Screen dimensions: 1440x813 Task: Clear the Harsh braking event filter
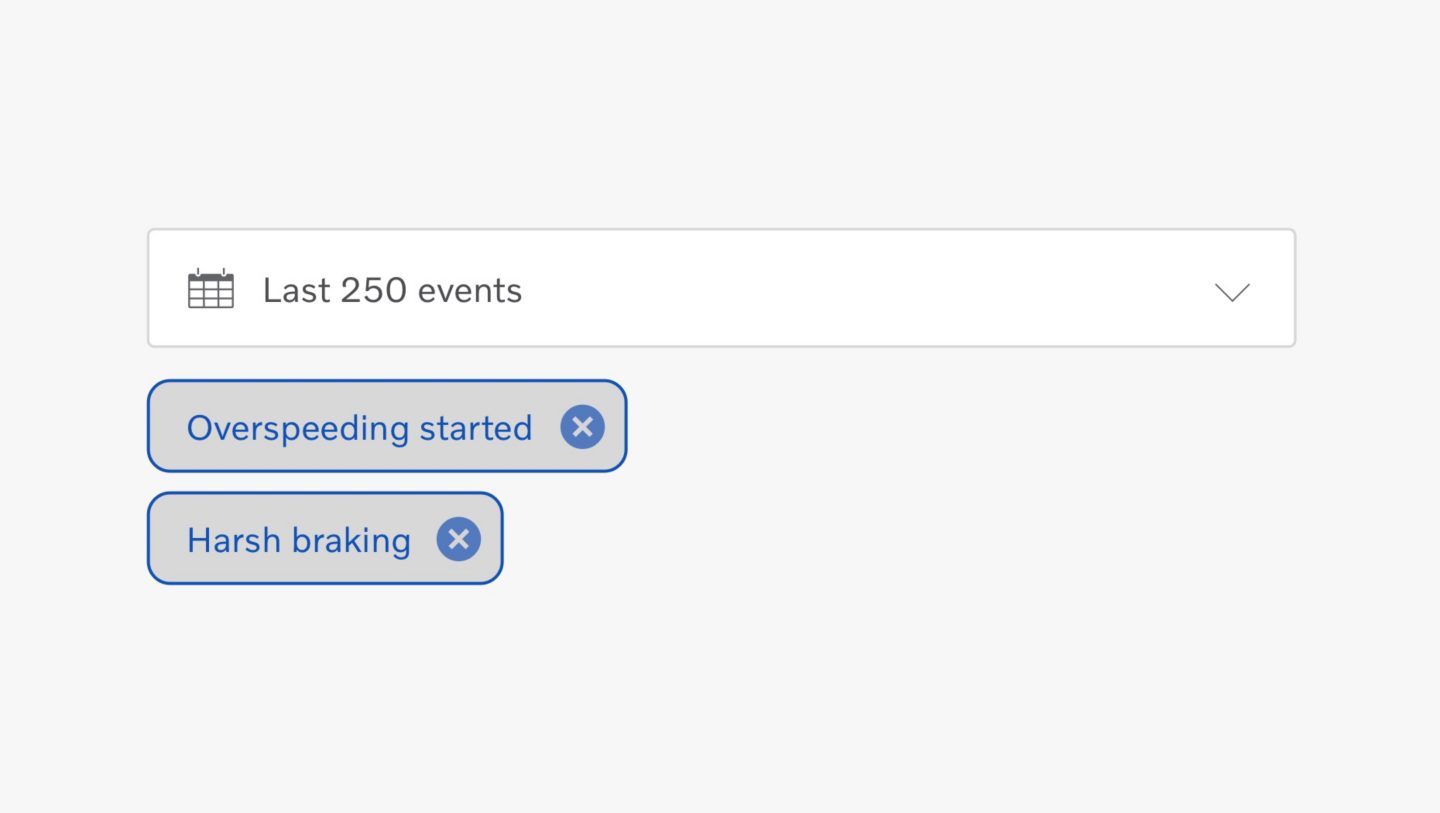click(458, 539)
